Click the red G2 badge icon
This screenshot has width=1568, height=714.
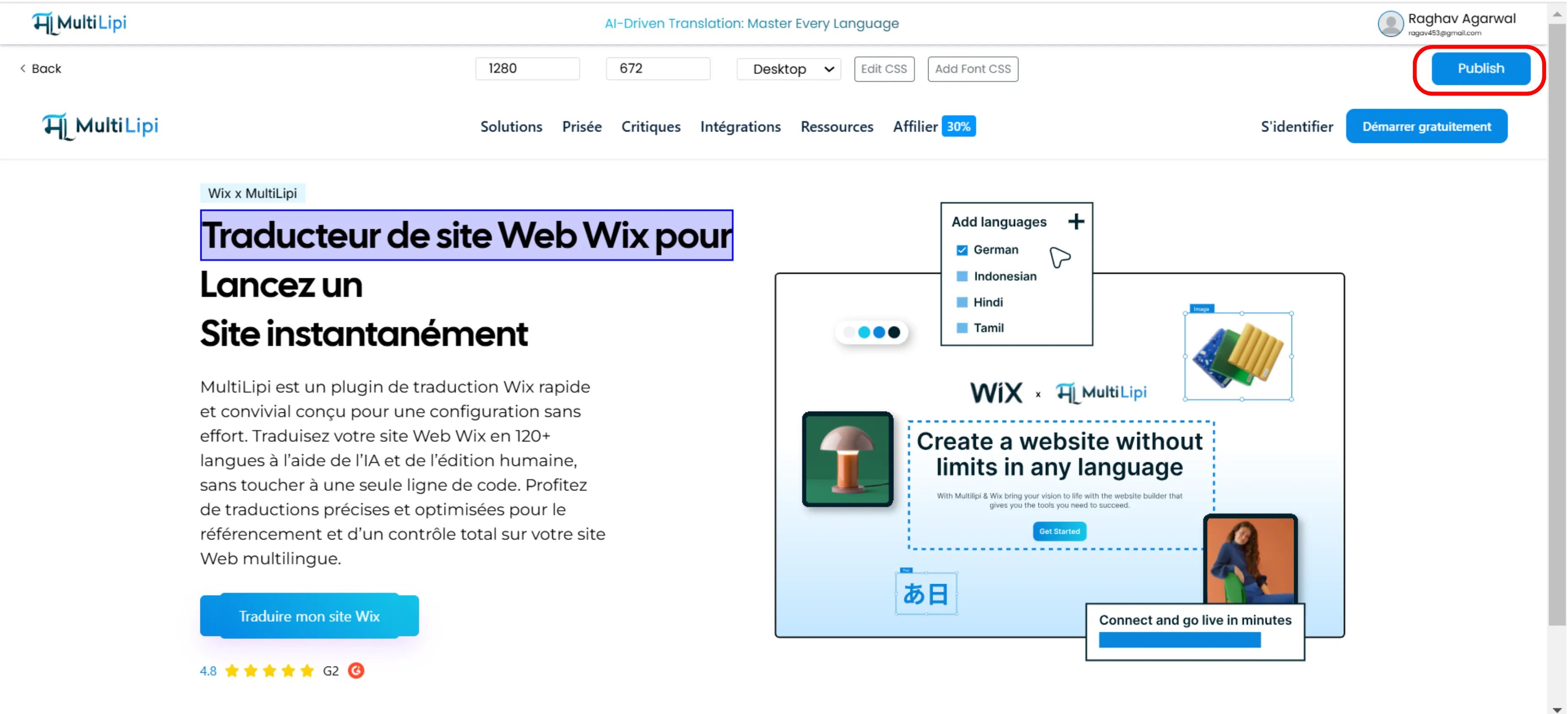356,671
